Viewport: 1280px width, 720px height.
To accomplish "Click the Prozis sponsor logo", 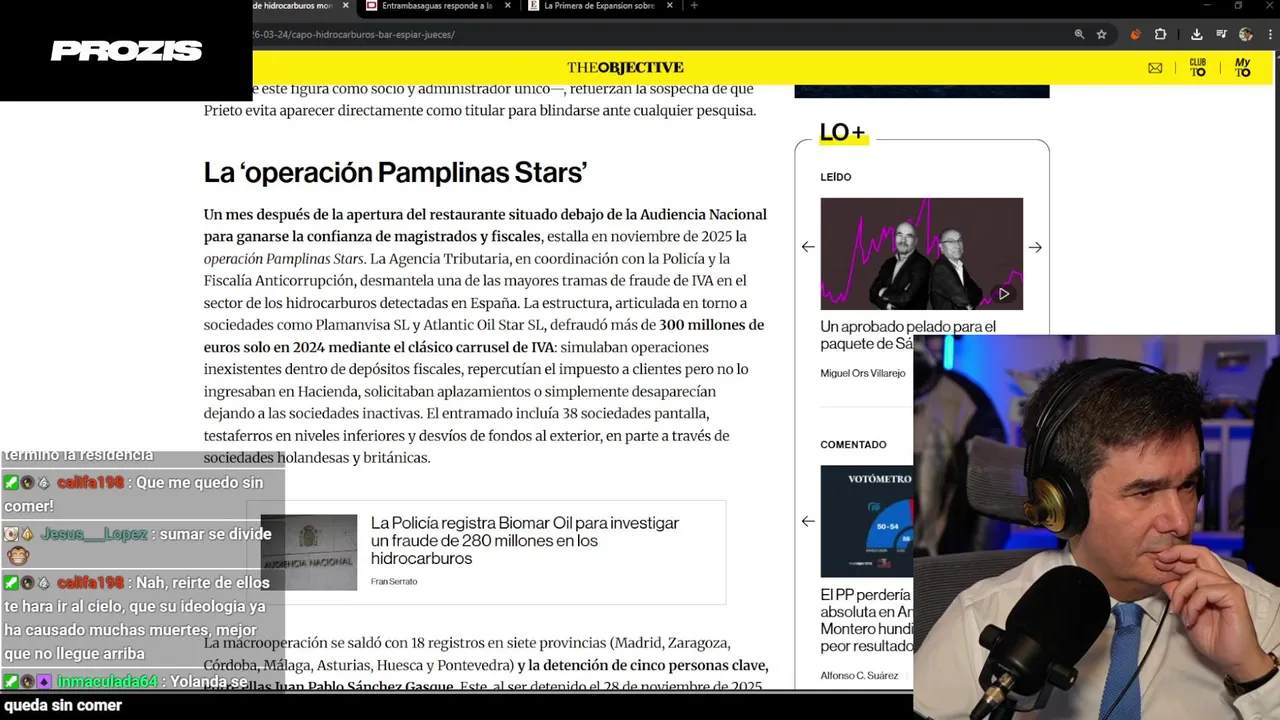I will [126, 50].
